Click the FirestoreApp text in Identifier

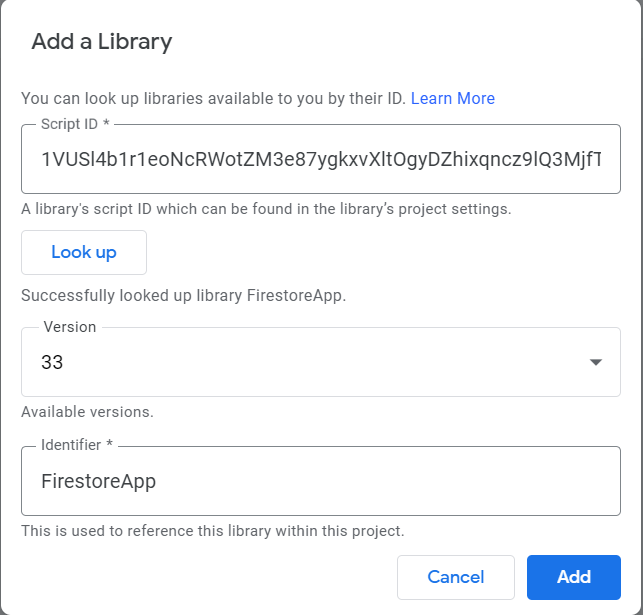[98, 481]
